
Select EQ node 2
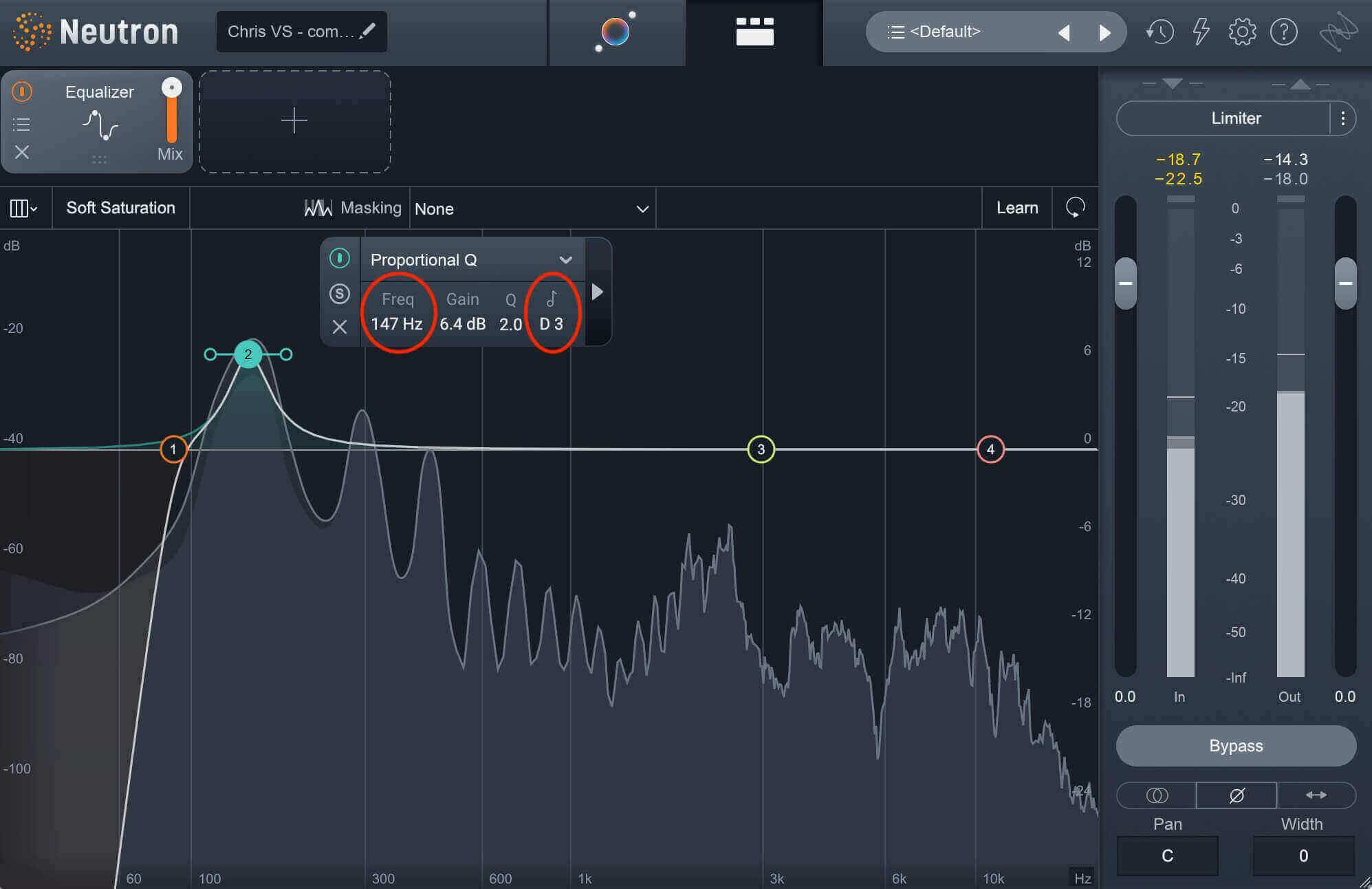248,354
